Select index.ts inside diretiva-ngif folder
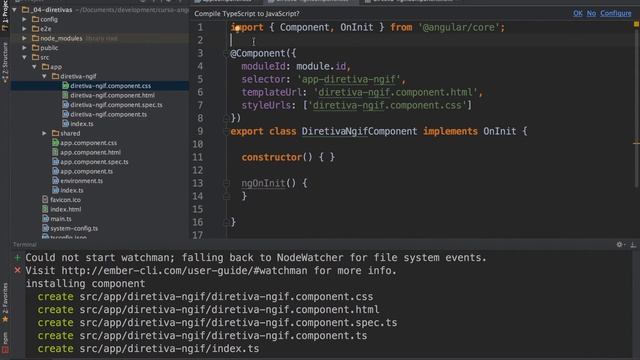The image size is (640, 360). (x=82, y=124)
